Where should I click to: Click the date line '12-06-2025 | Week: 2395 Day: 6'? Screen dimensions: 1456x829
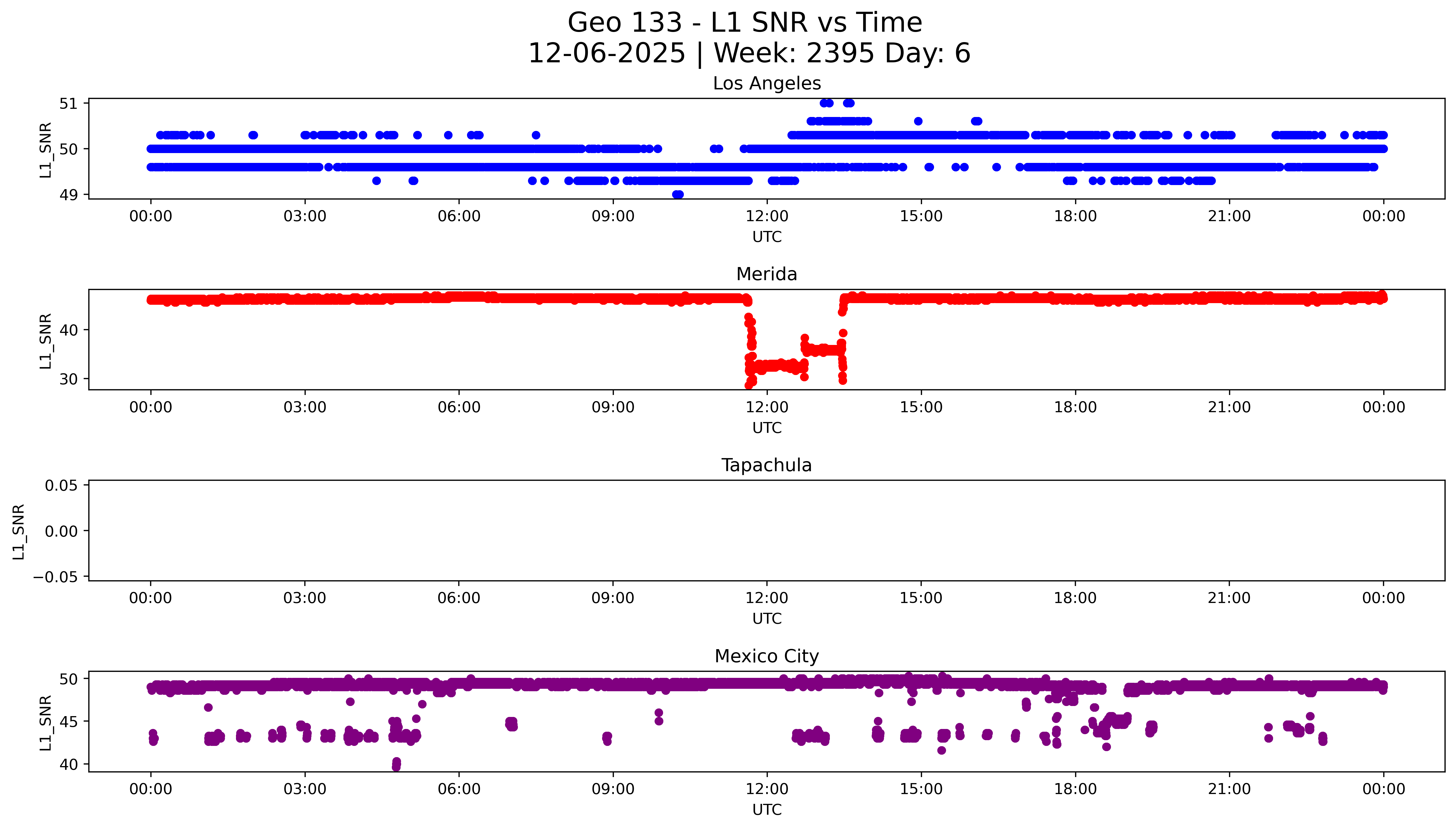[x=749, y=53]
